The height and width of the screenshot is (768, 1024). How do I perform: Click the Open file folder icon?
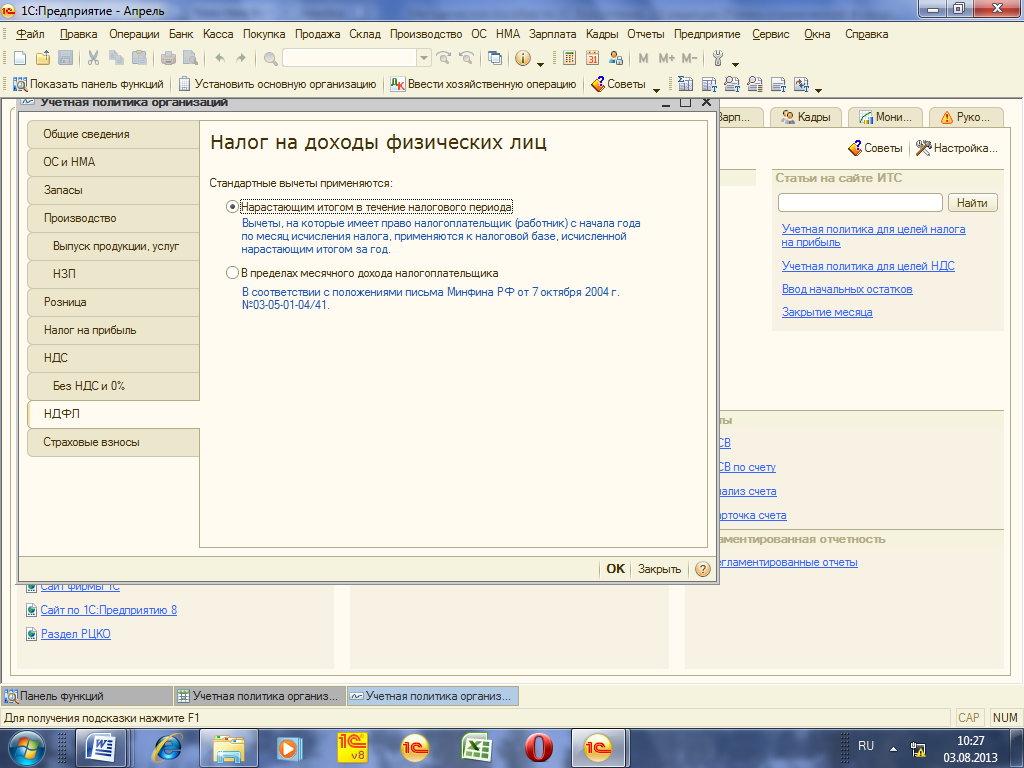(x=42, y=58)
